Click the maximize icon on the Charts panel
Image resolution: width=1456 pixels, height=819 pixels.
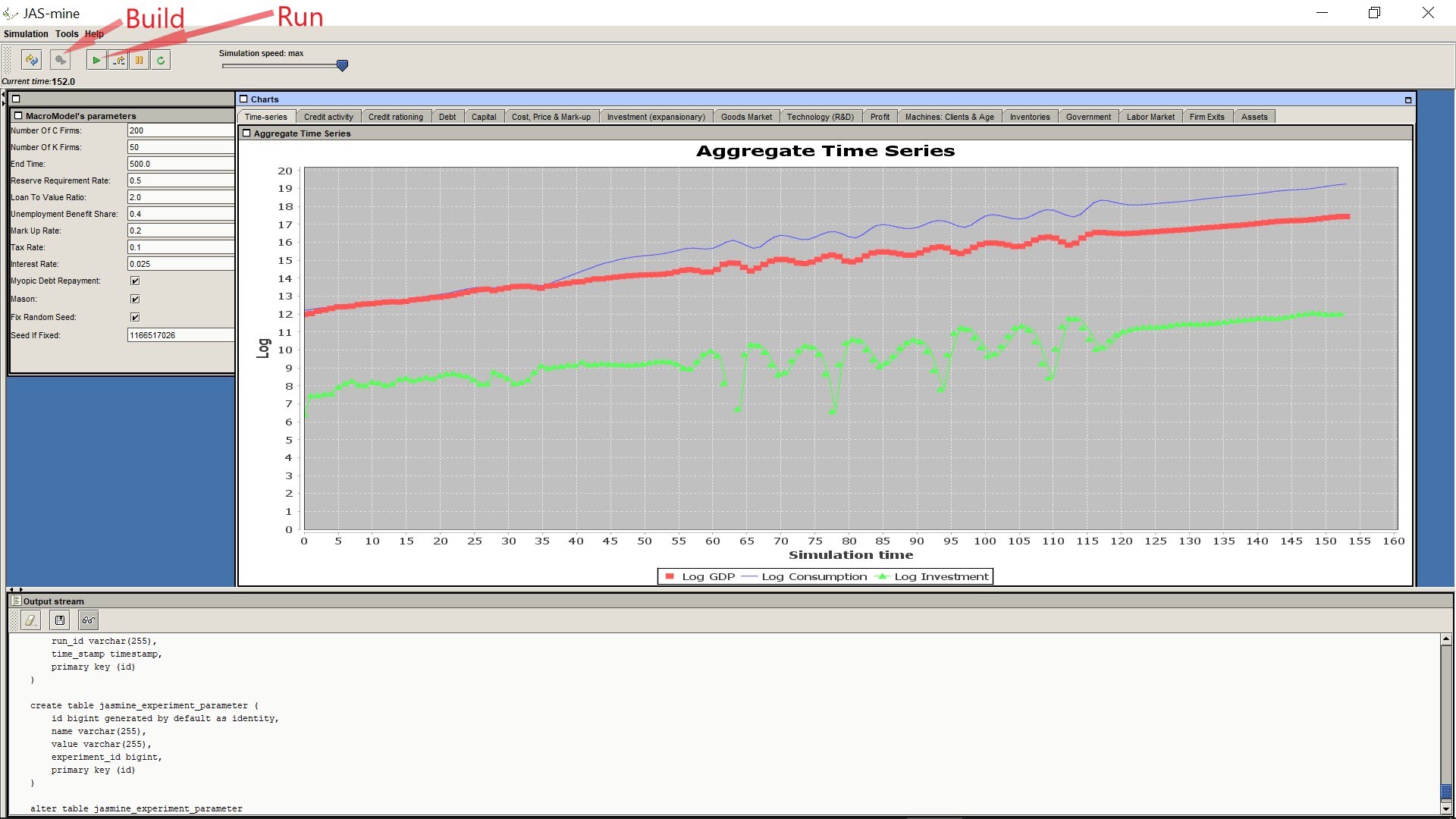1408,99
